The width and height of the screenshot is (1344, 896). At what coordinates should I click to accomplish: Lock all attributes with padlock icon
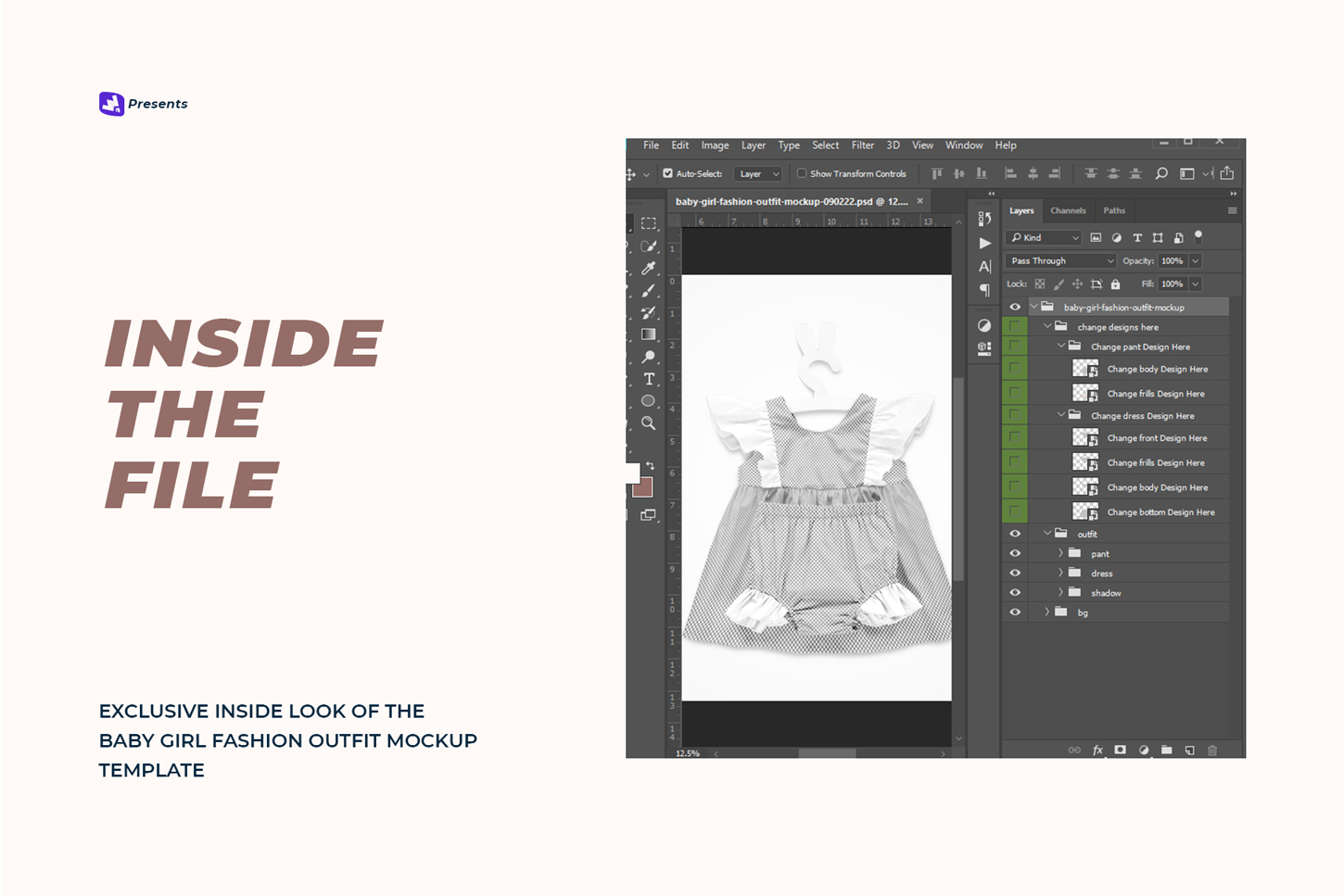[x=1115, y=284]
